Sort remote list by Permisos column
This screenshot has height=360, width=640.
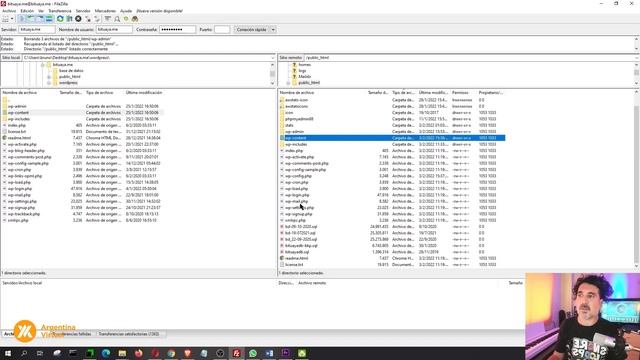pos(460,93)
